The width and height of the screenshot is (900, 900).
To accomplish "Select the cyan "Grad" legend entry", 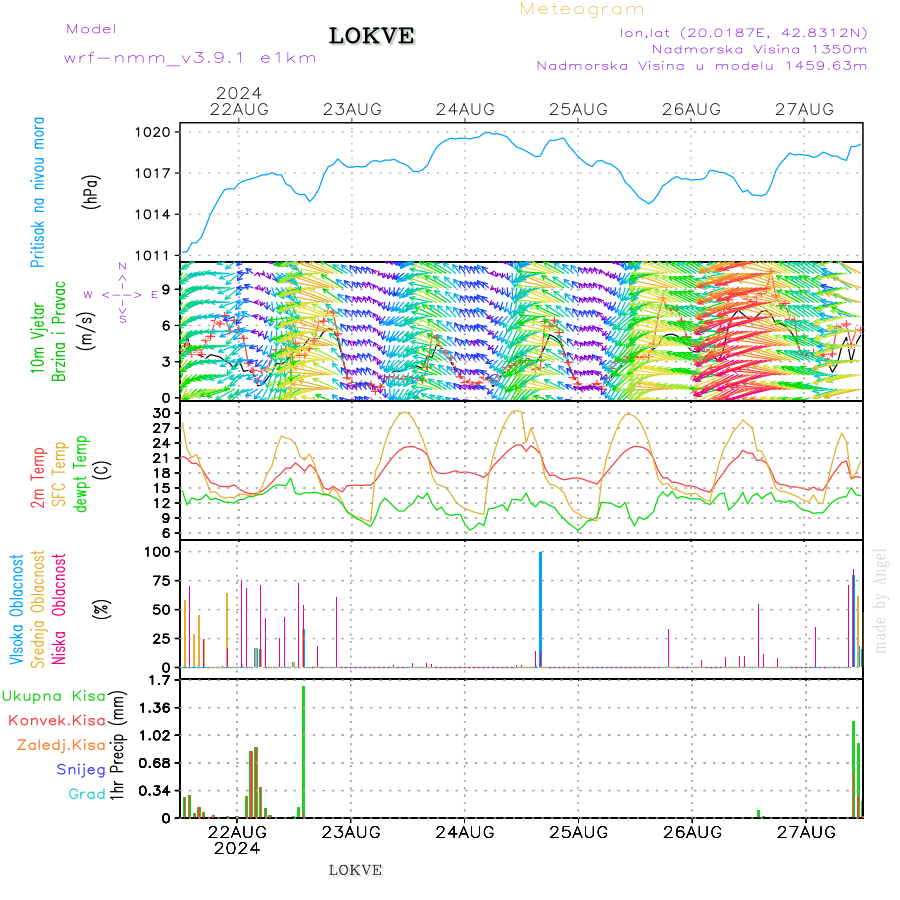I will [x=87, y=794].
